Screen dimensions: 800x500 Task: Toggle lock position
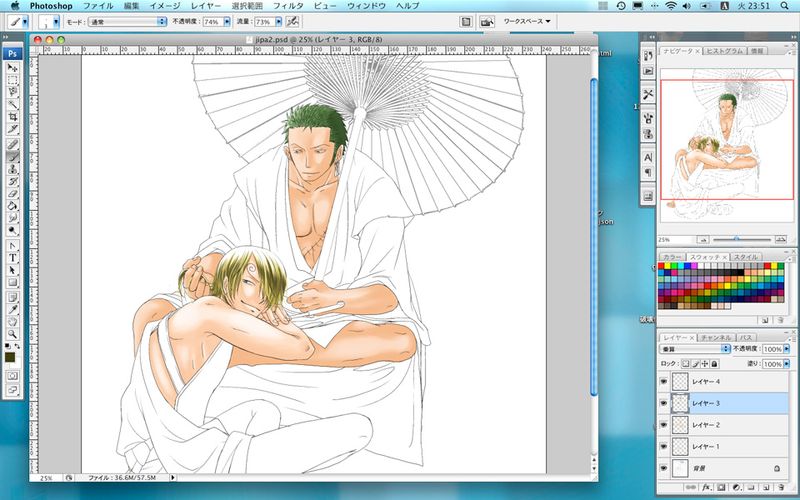pos(705,364)
